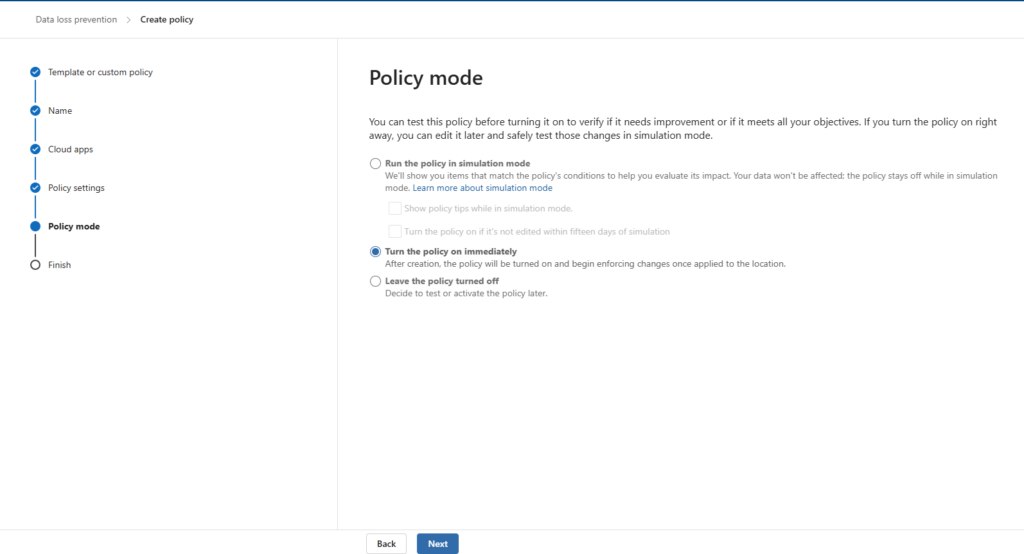Navigate to the Policy settings step label
This screenshot has height=554, width=1024.
[x=76, y=188]
